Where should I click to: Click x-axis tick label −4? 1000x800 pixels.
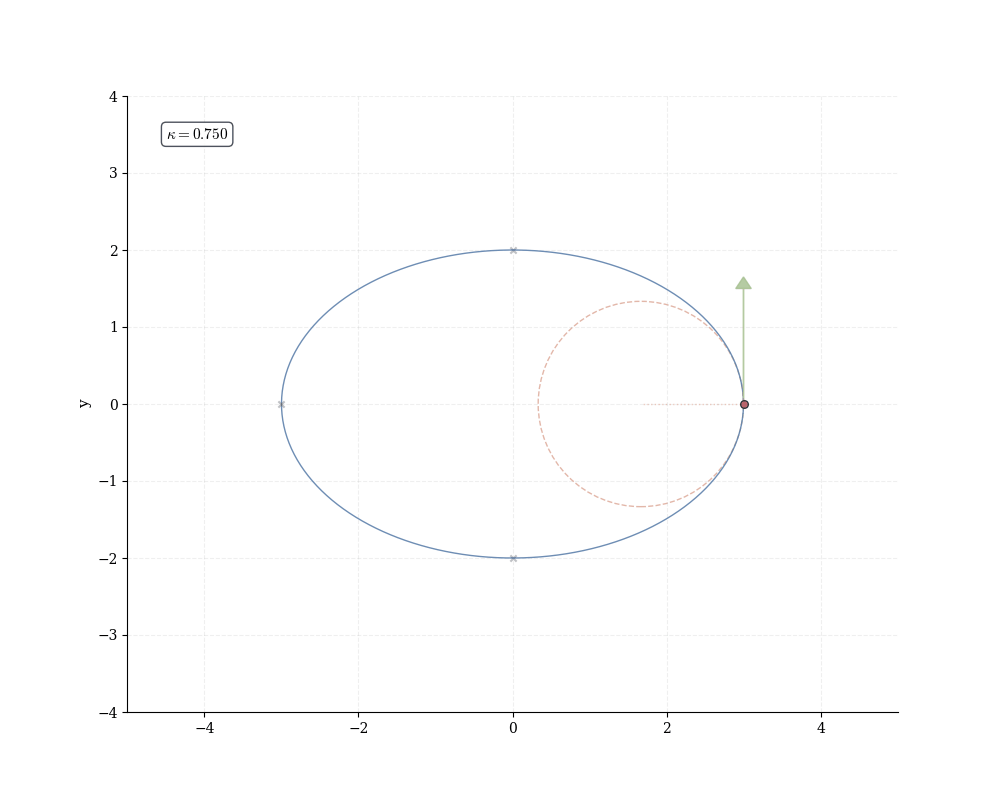click(204, 728)
